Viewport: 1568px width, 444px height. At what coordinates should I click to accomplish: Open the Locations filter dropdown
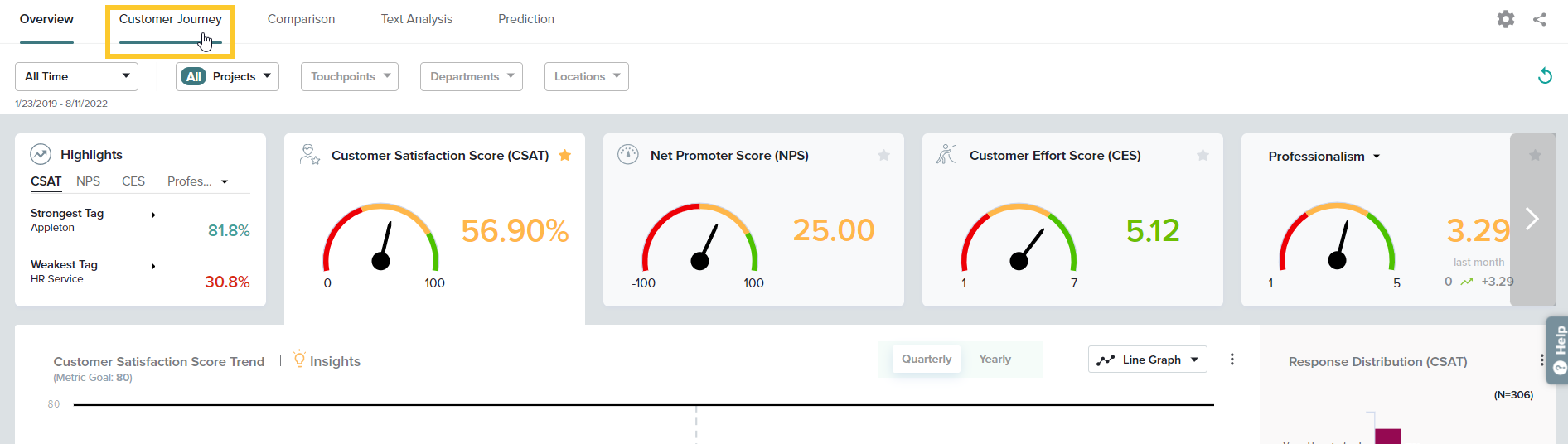click(x=586, y=76)
